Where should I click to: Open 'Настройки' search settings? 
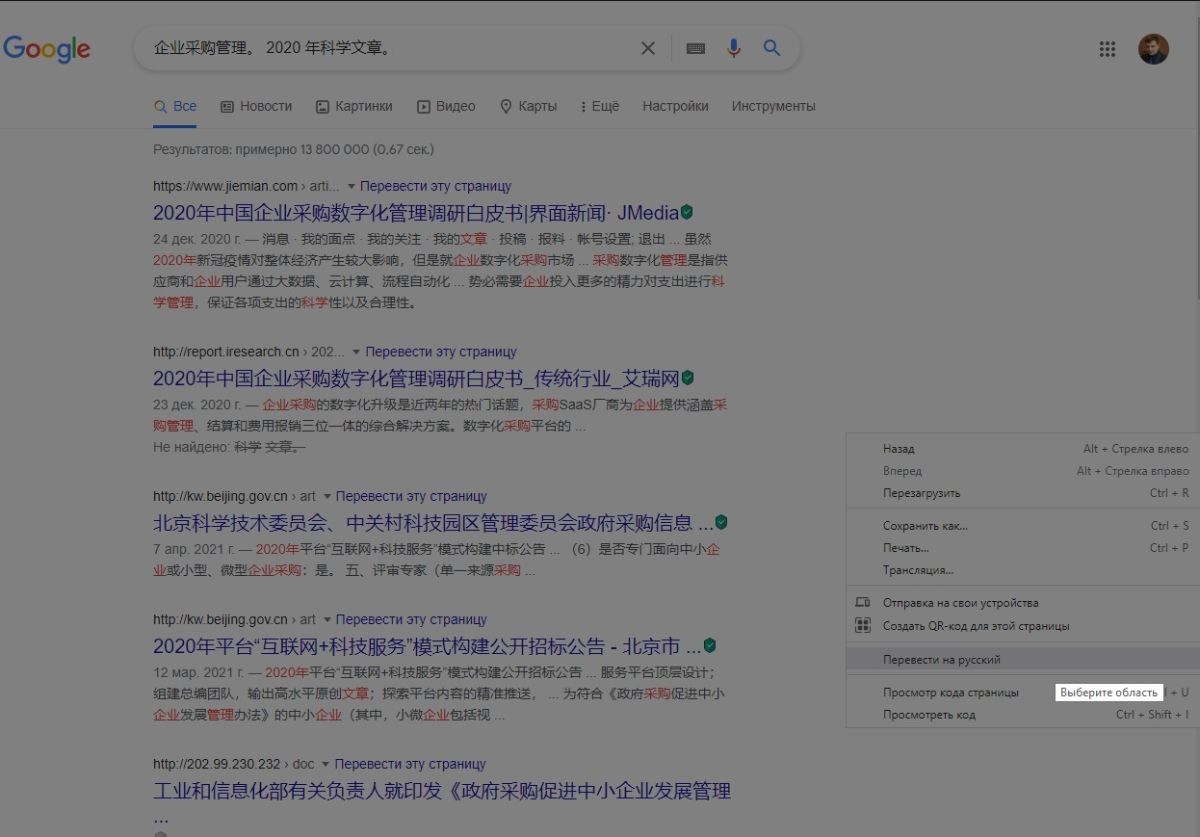coord(675,106)
